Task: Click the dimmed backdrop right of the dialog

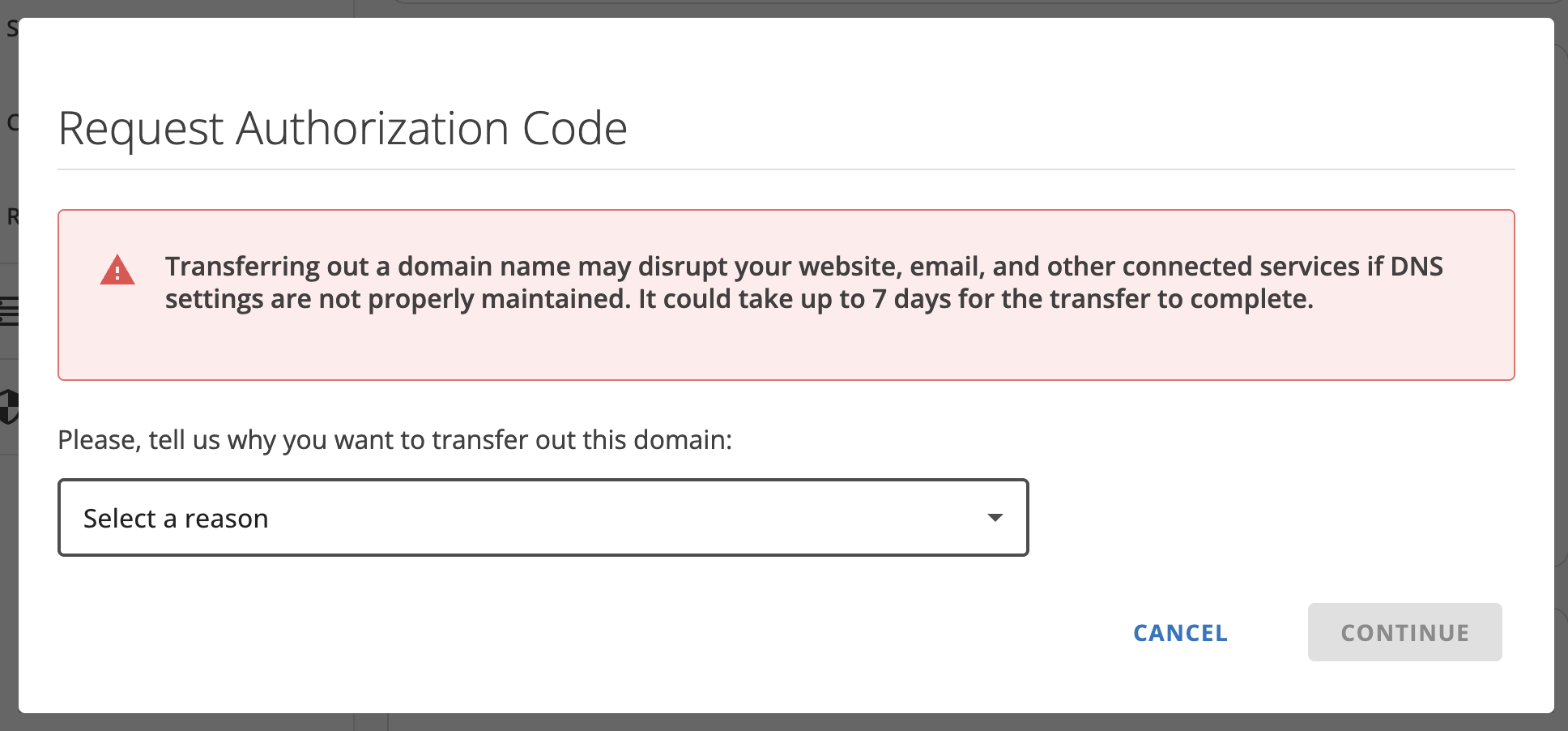Action: 1561,365
